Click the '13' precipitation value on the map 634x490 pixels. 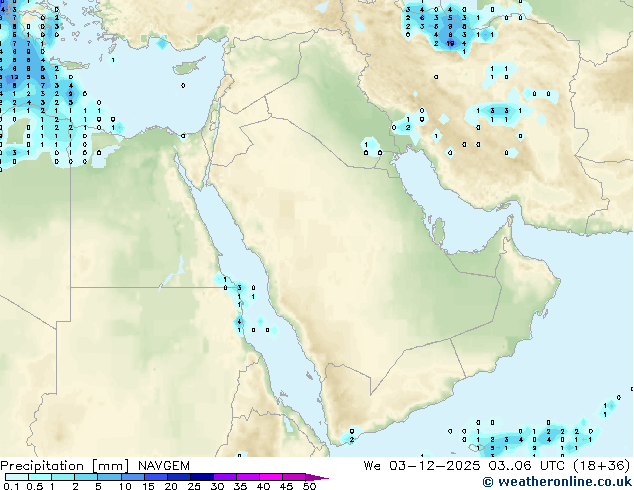[x=14, y=77]
